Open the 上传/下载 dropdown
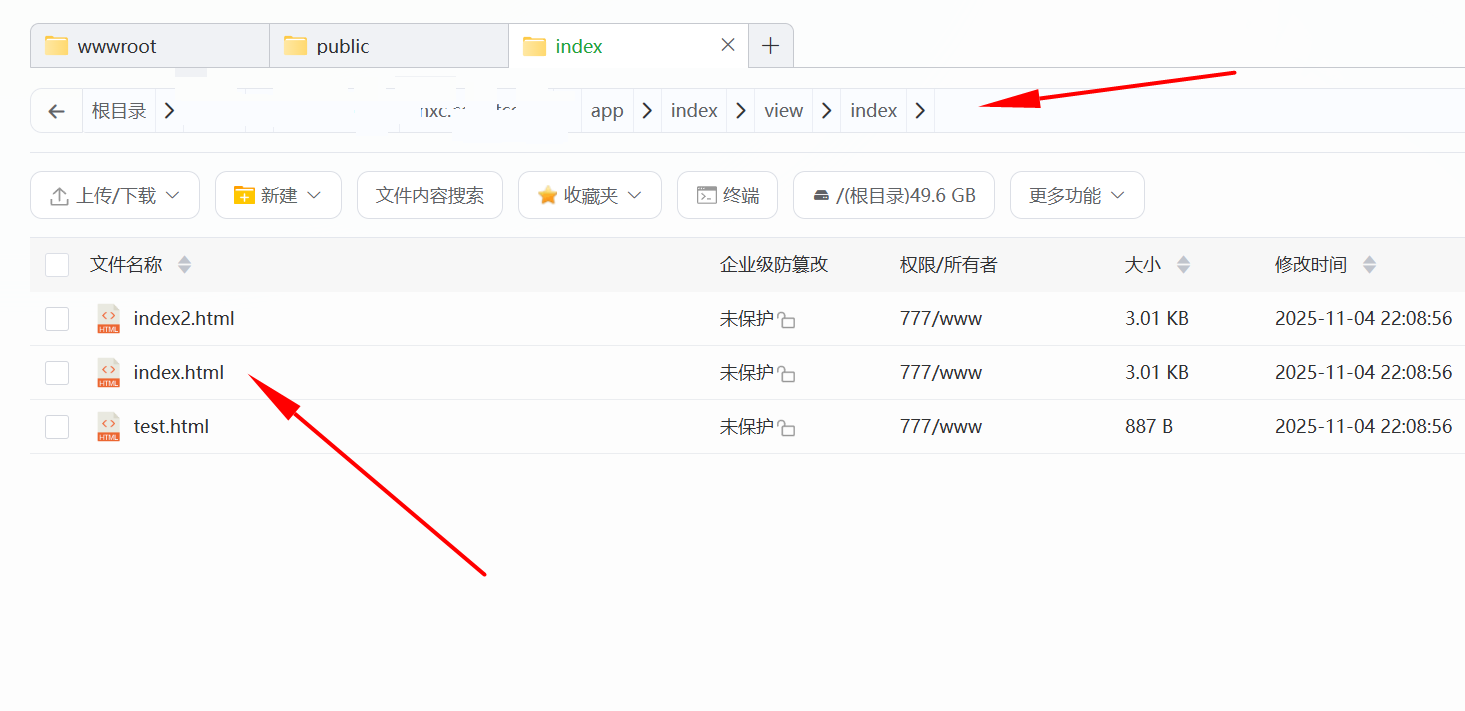Viewport: 1465px width, 711px height. coord(115,195)
